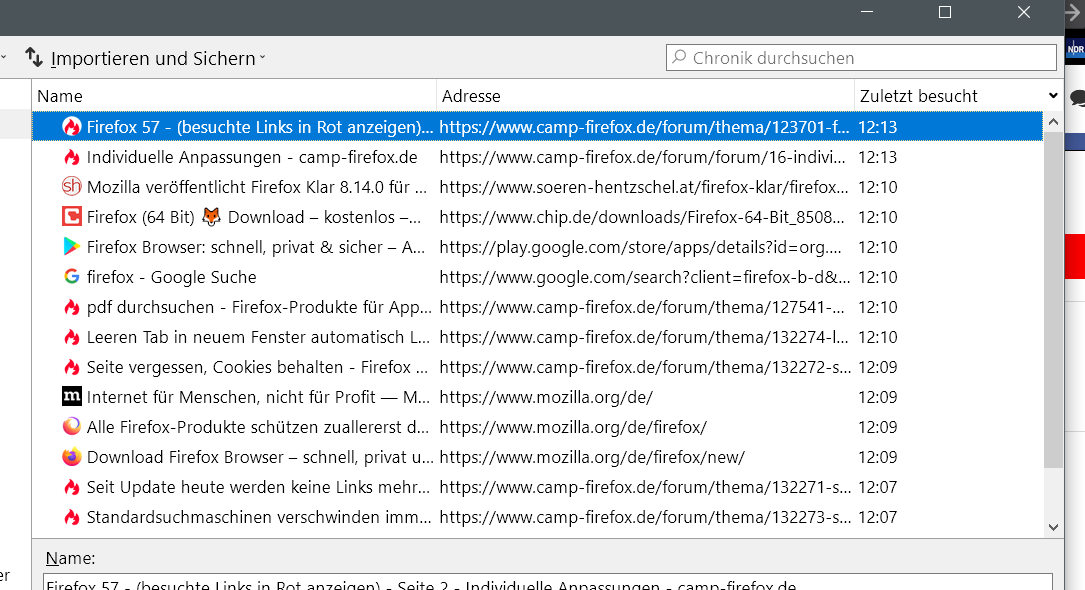
Task: Click into the Name text field at bottom
Action: pyautogui.click(x=548, y=582)
